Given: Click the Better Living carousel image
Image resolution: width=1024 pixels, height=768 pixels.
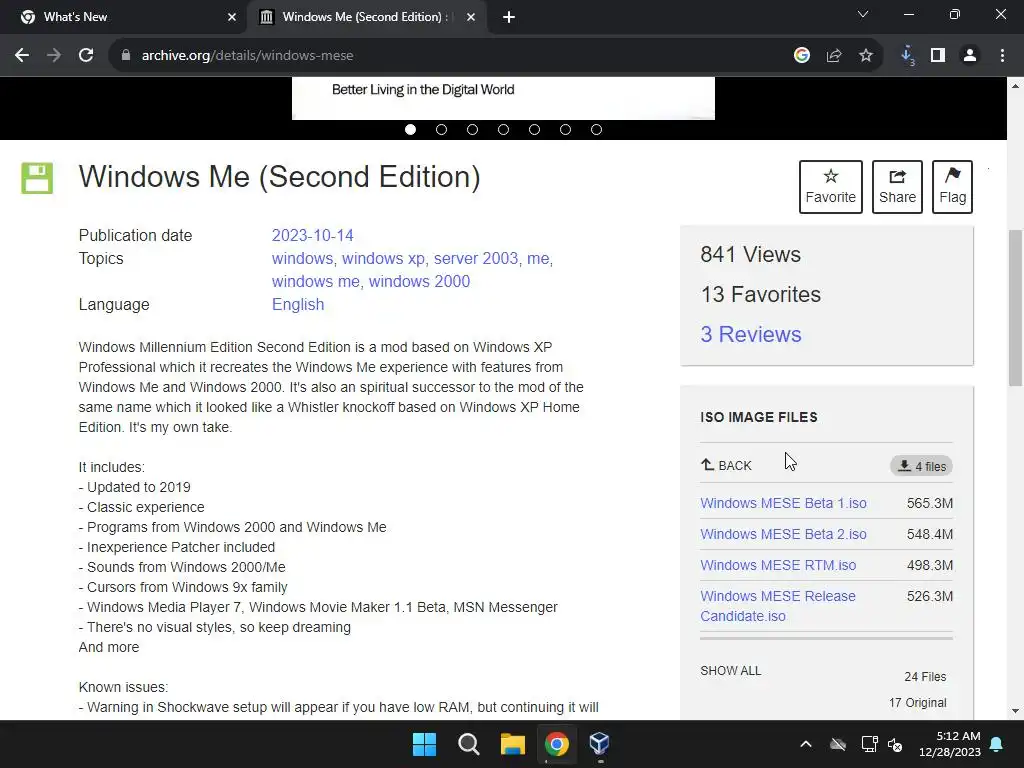Looking at the screenshot, I should pos(504,99).
